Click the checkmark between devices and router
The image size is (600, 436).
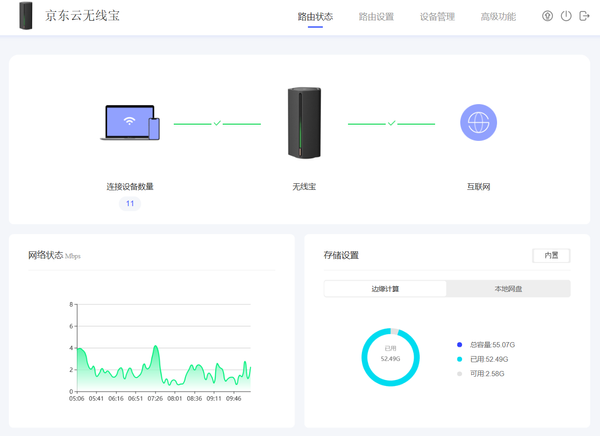tap(217, 123)
